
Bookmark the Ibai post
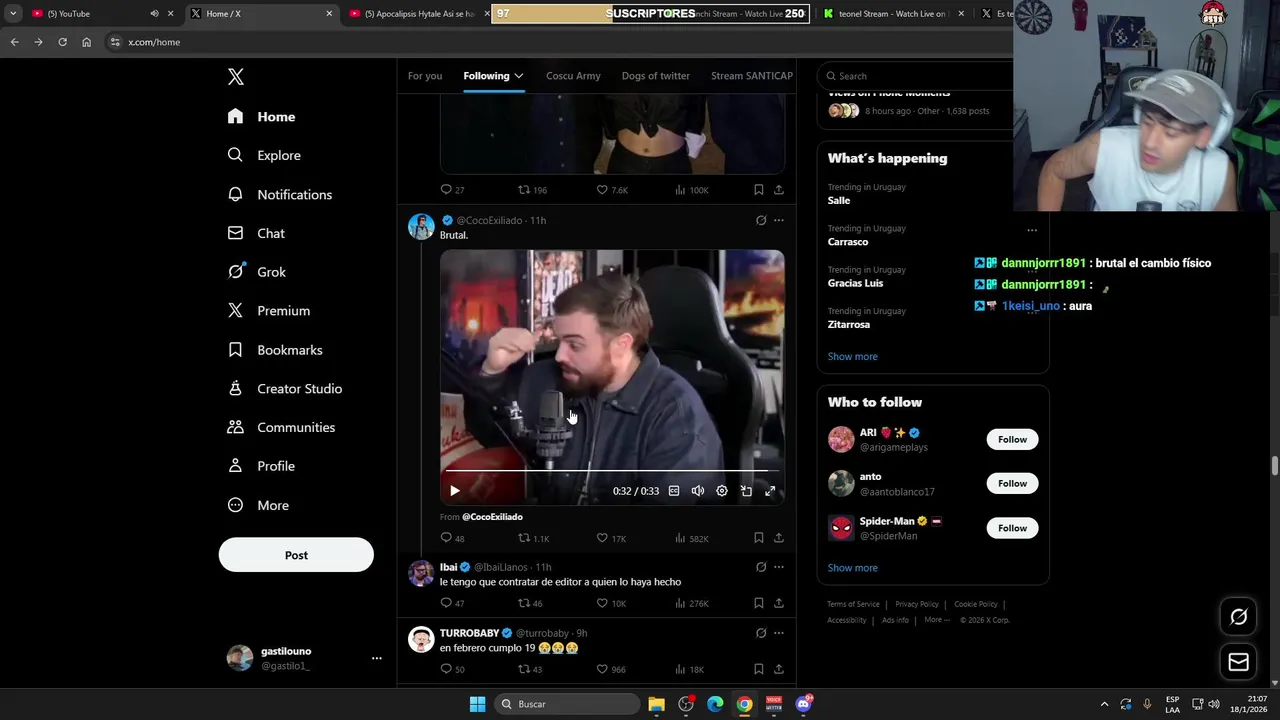pos(759,603)
